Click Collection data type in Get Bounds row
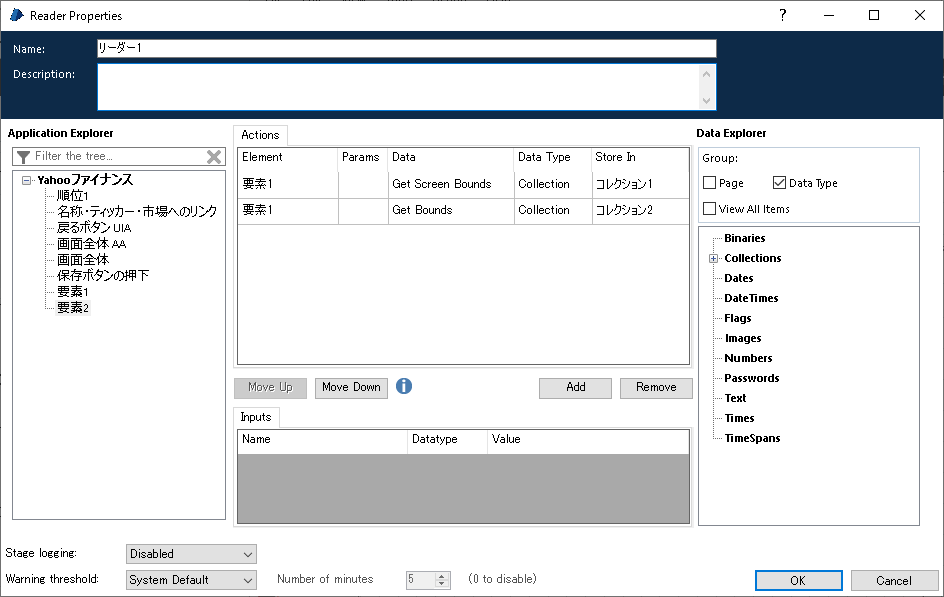The image size is (944, 597). pyautogui.click(x=553, y=211)
